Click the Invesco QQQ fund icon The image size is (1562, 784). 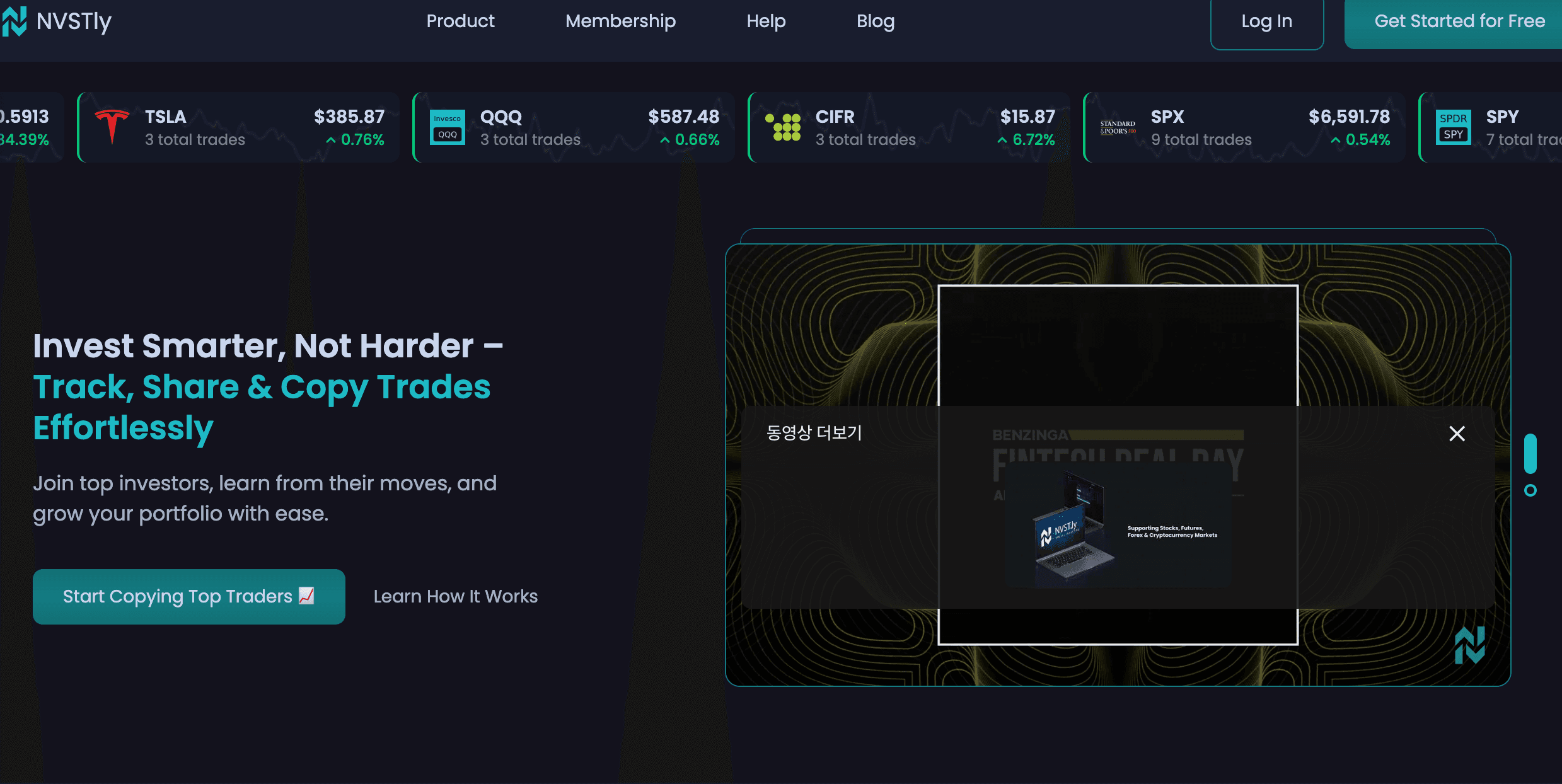448,126
